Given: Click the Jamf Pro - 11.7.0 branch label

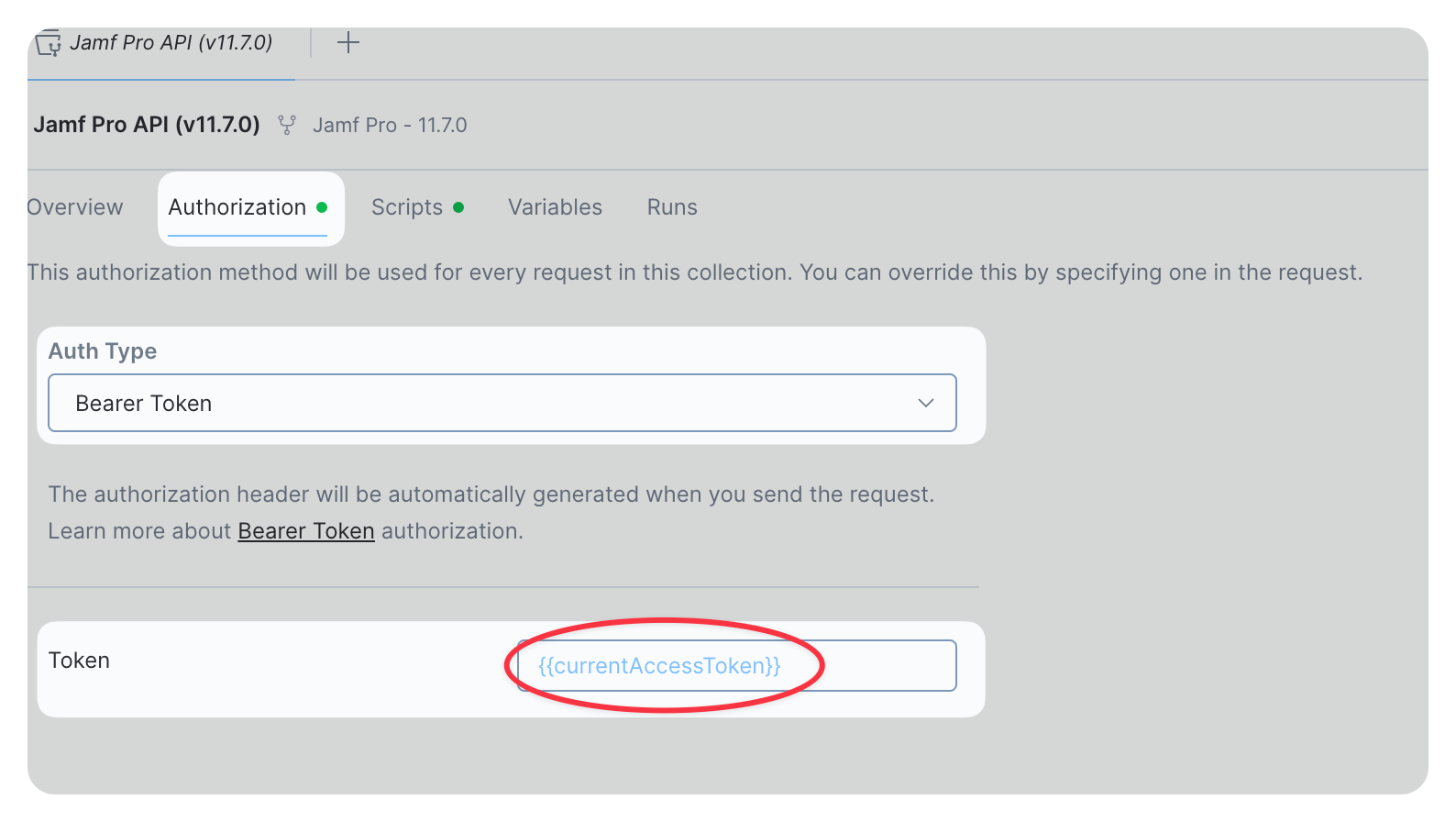Looking at the screenshot, I should [x=389, y=125].
